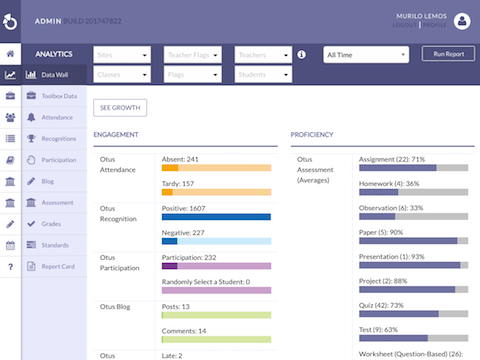Open Toolbox Data menu item
The width and height of the screenshot is (480, 360).
click(x=54, y=96)
